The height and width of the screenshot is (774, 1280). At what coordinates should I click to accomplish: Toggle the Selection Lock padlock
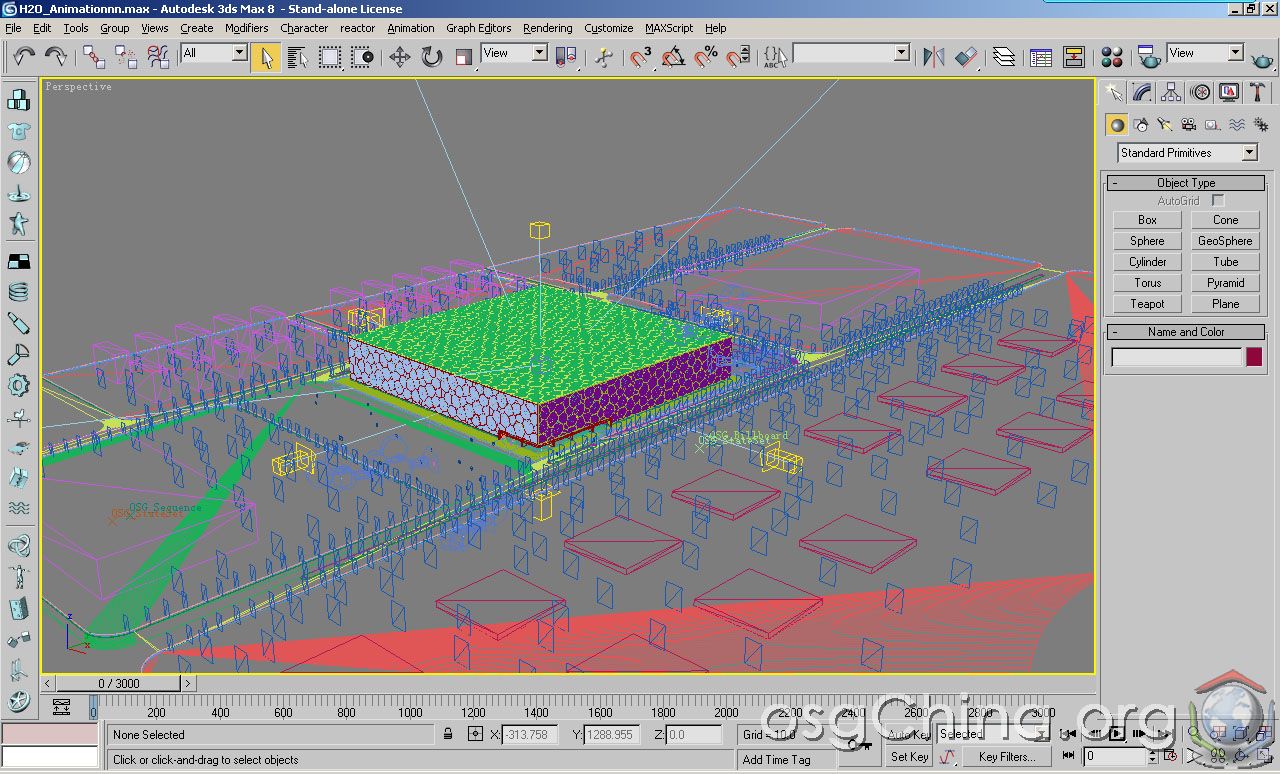coord(449,734)
